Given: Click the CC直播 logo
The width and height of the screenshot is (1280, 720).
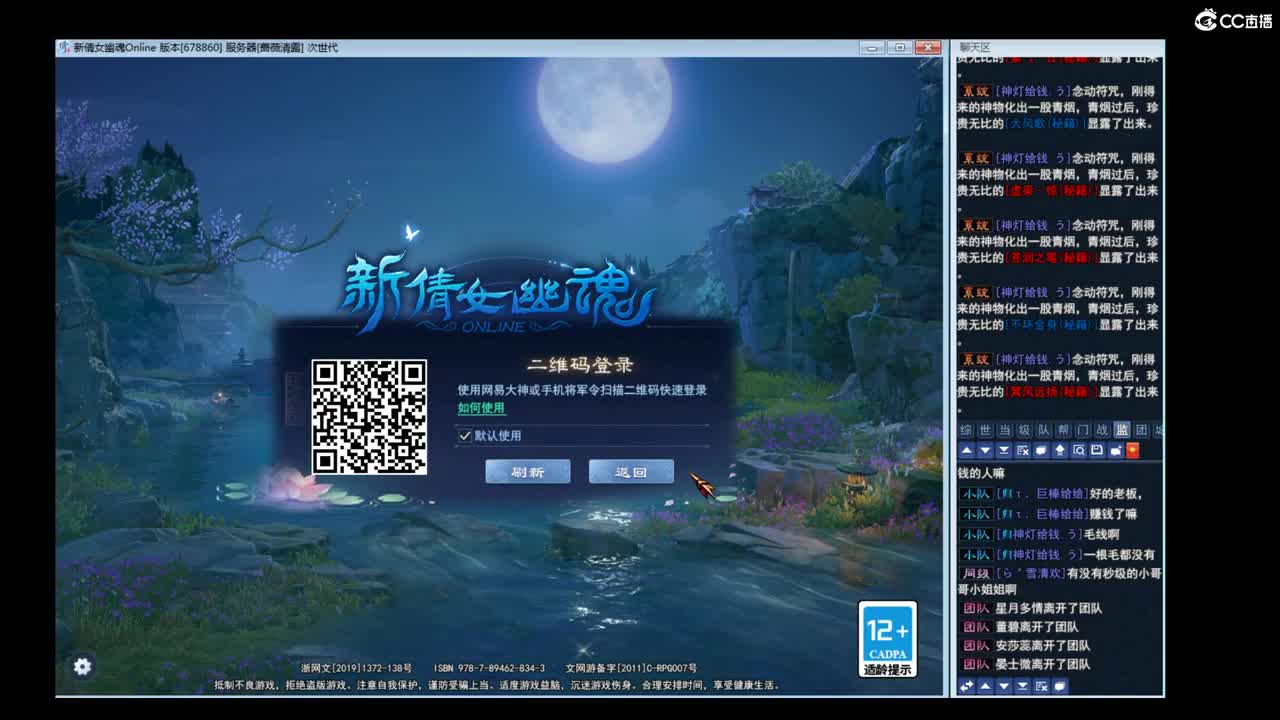Looking at the screenshot, I should coord(1233,20).
